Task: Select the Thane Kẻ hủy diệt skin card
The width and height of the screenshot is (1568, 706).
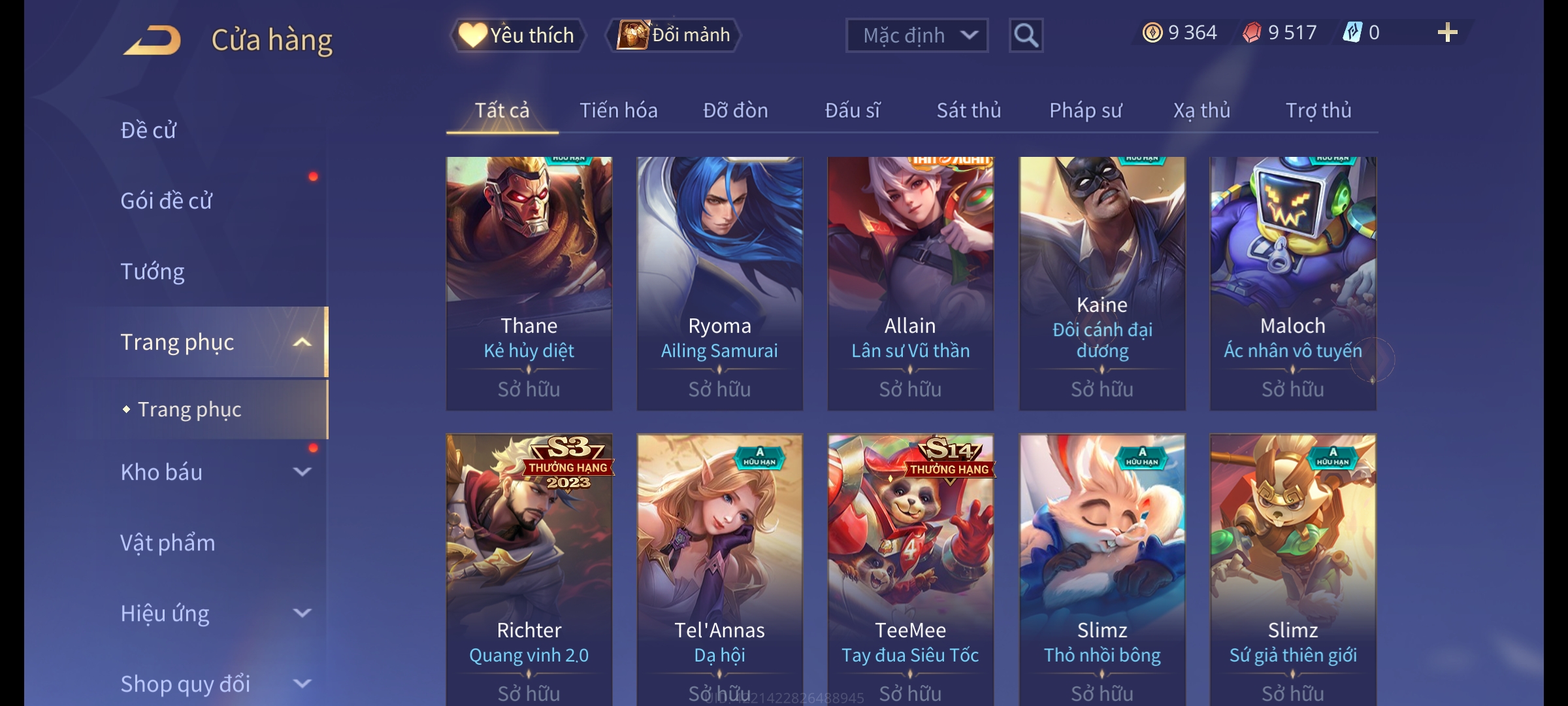Action: [529, 283]
